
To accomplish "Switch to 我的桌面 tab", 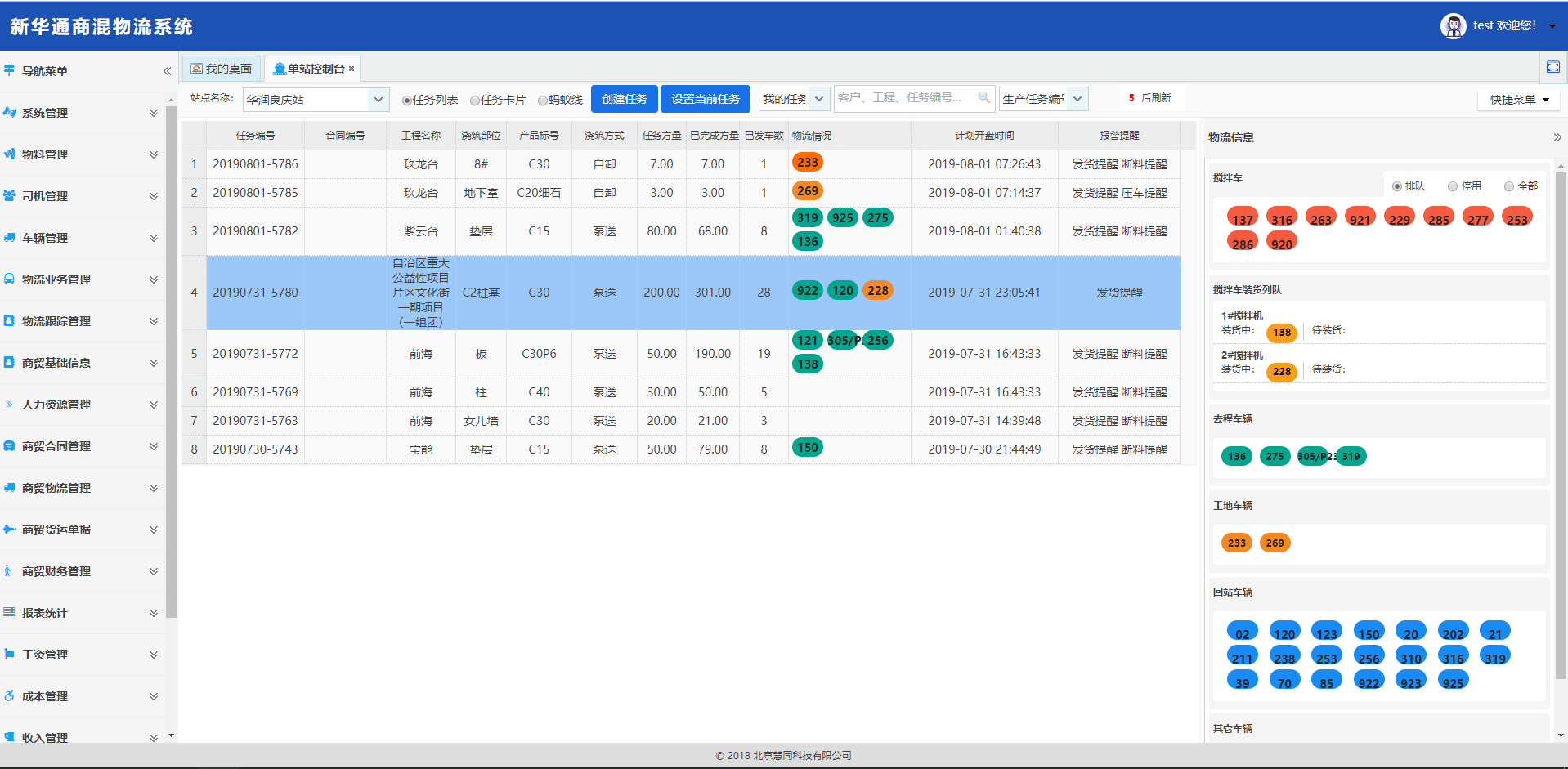I will (222, 69).
